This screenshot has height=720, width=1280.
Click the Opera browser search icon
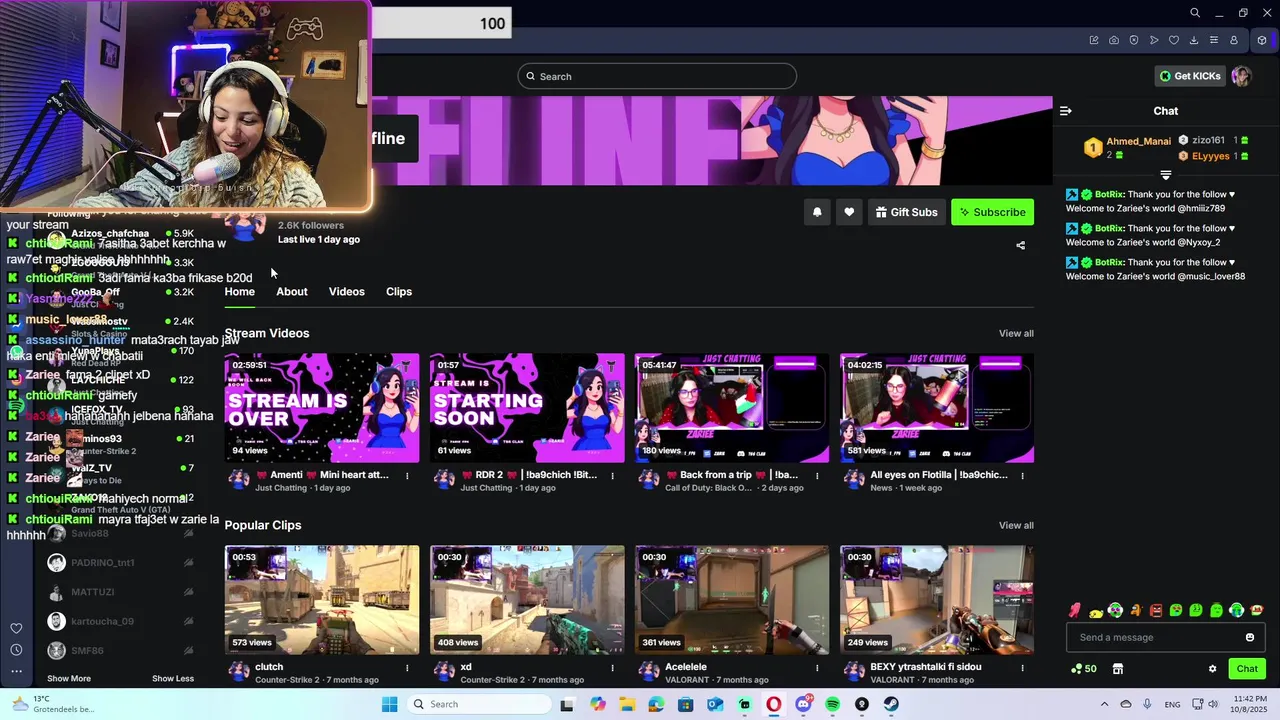tap(1194, 13)
